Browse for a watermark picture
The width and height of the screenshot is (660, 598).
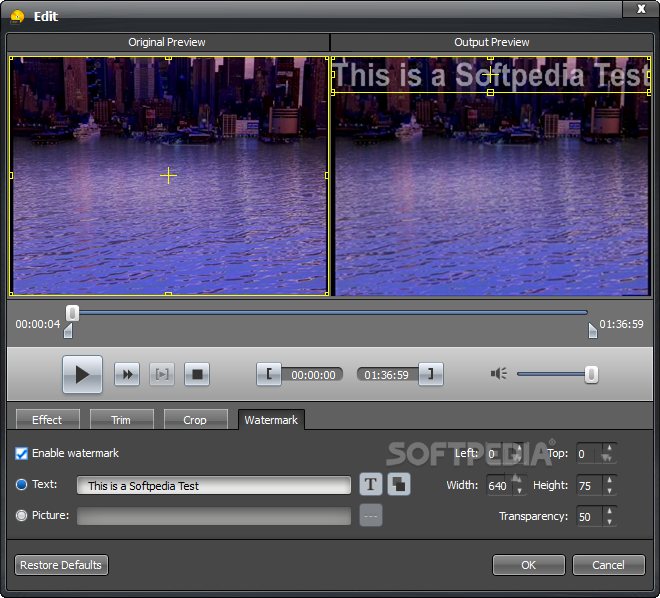pos(371,516)
